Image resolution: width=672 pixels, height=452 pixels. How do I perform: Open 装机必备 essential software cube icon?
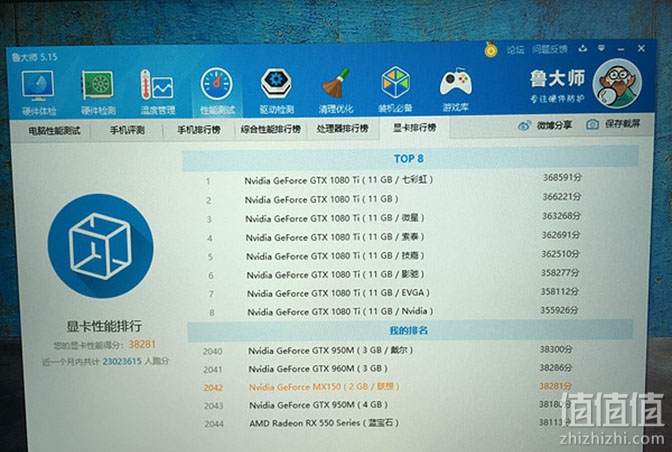[395, 90]
